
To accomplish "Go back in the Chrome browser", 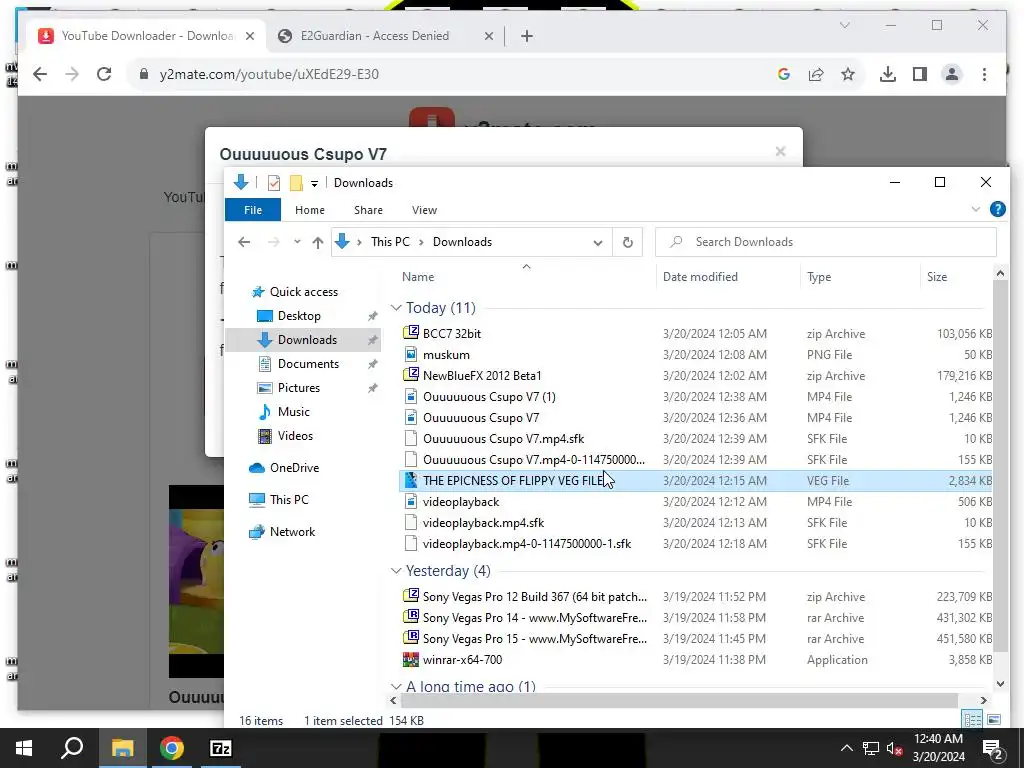I will coord(40,74).
